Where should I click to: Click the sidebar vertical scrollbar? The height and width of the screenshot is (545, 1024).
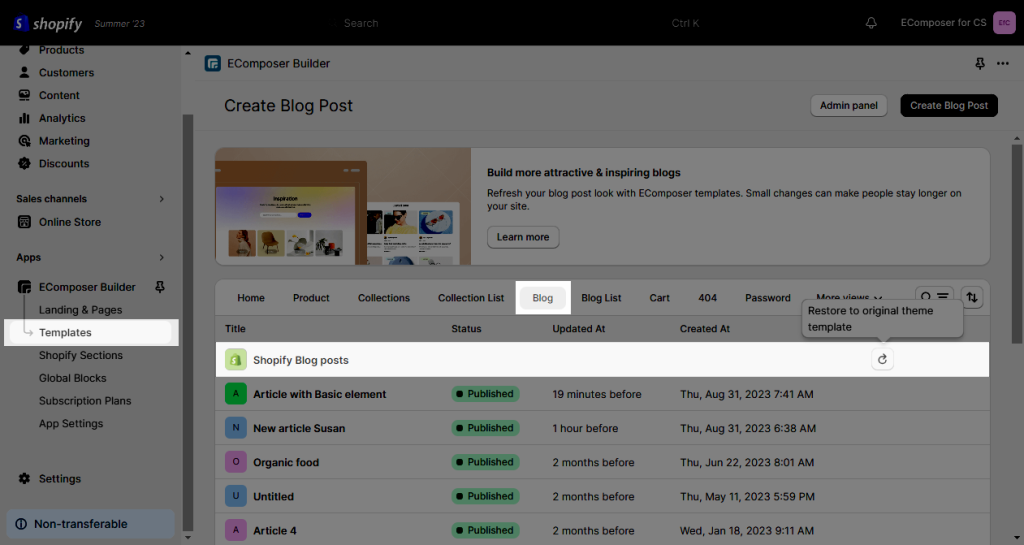(x=188, y=323)
